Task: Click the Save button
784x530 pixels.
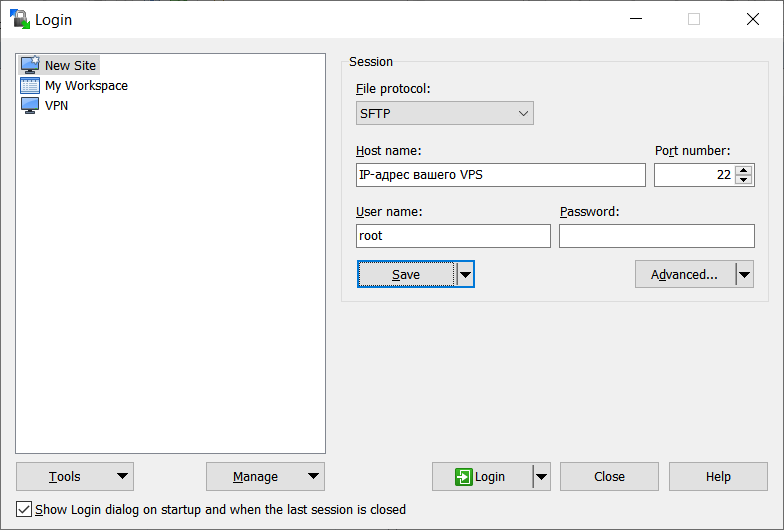Action: (406, 274)
